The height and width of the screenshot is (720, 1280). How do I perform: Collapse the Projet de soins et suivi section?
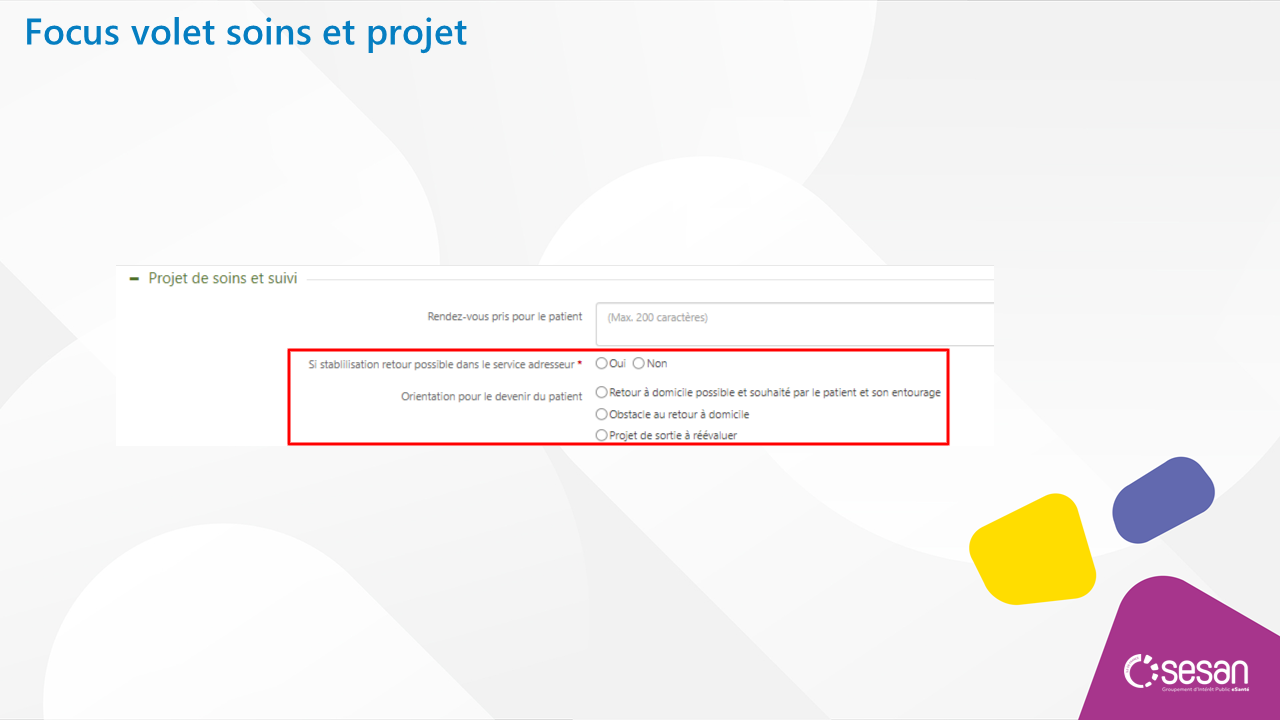(x=134, y=279)
